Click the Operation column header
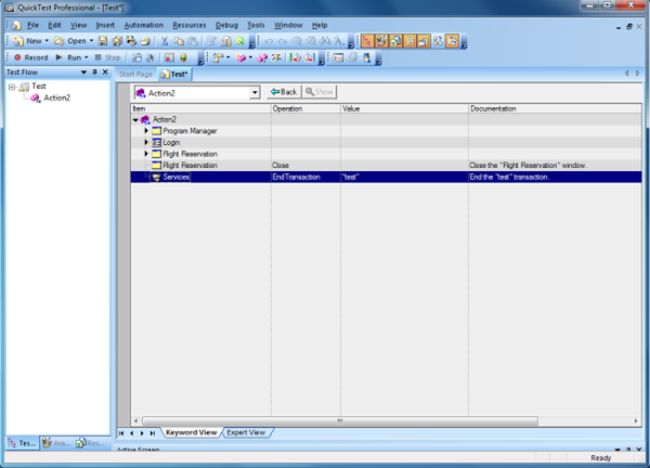Image resolution: width=650 pixels, height=468 pixels. coord(306,109)
